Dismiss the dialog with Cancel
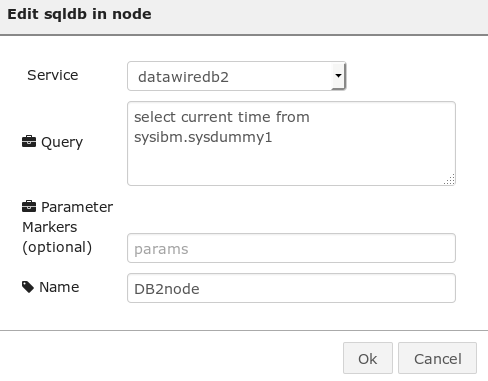488x381 pixels. (437, 358)
